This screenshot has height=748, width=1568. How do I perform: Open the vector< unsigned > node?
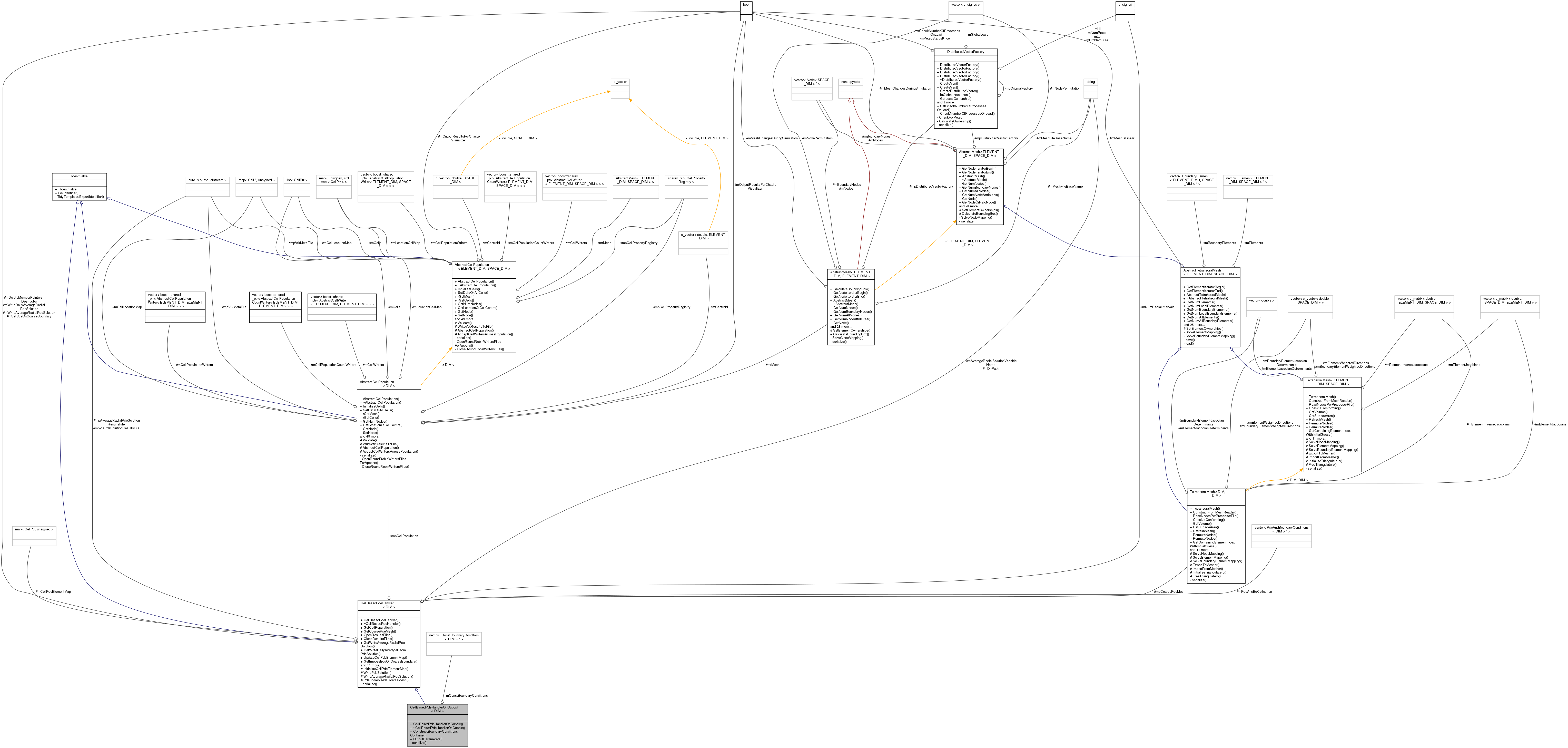pos(965,11)
